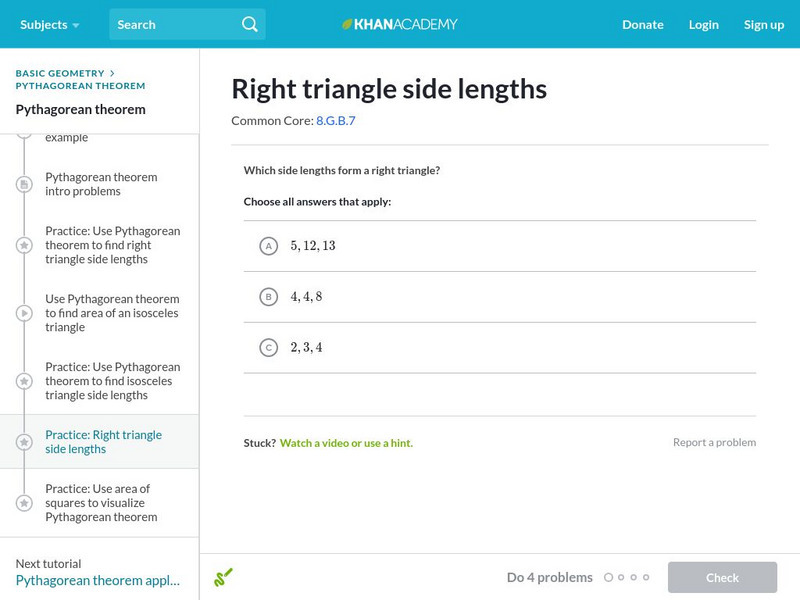Click the search magnifier icon

pos(250,24)
